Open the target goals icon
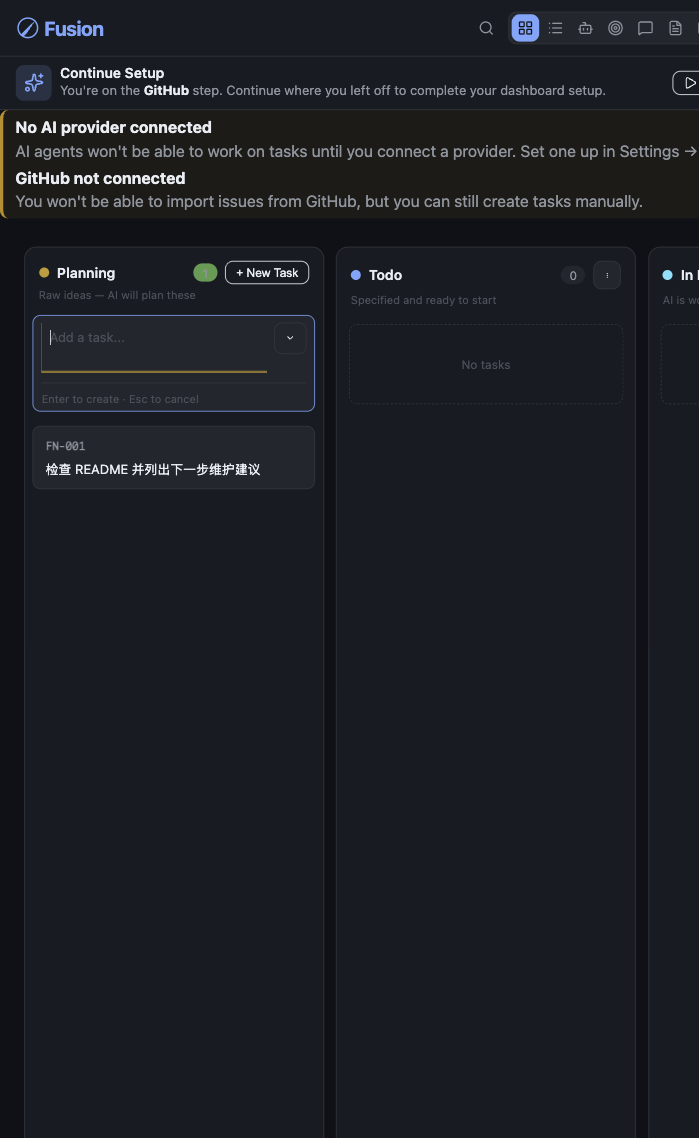The height and width of the screenshot is (1138, 699). click(616, 28)
